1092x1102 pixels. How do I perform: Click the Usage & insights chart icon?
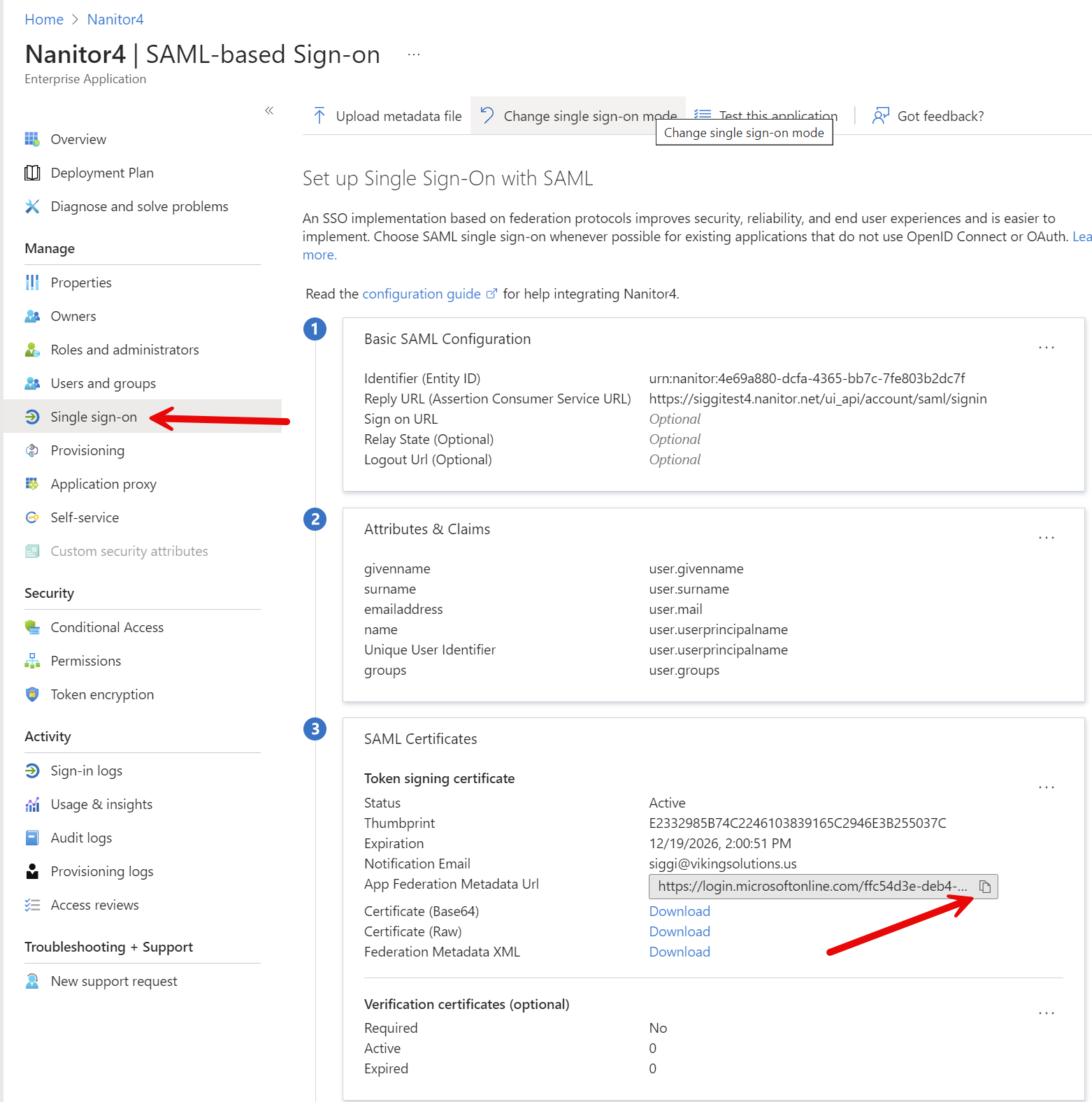(32, 804)
